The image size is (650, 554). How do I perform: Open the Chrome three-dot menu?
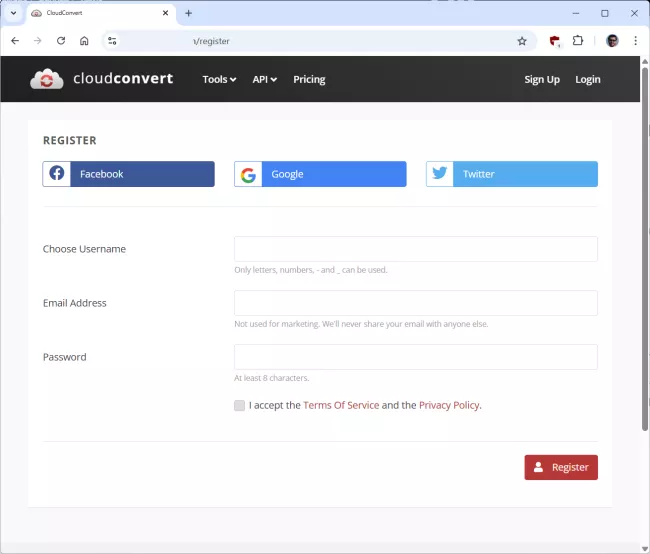click(635, 41)
